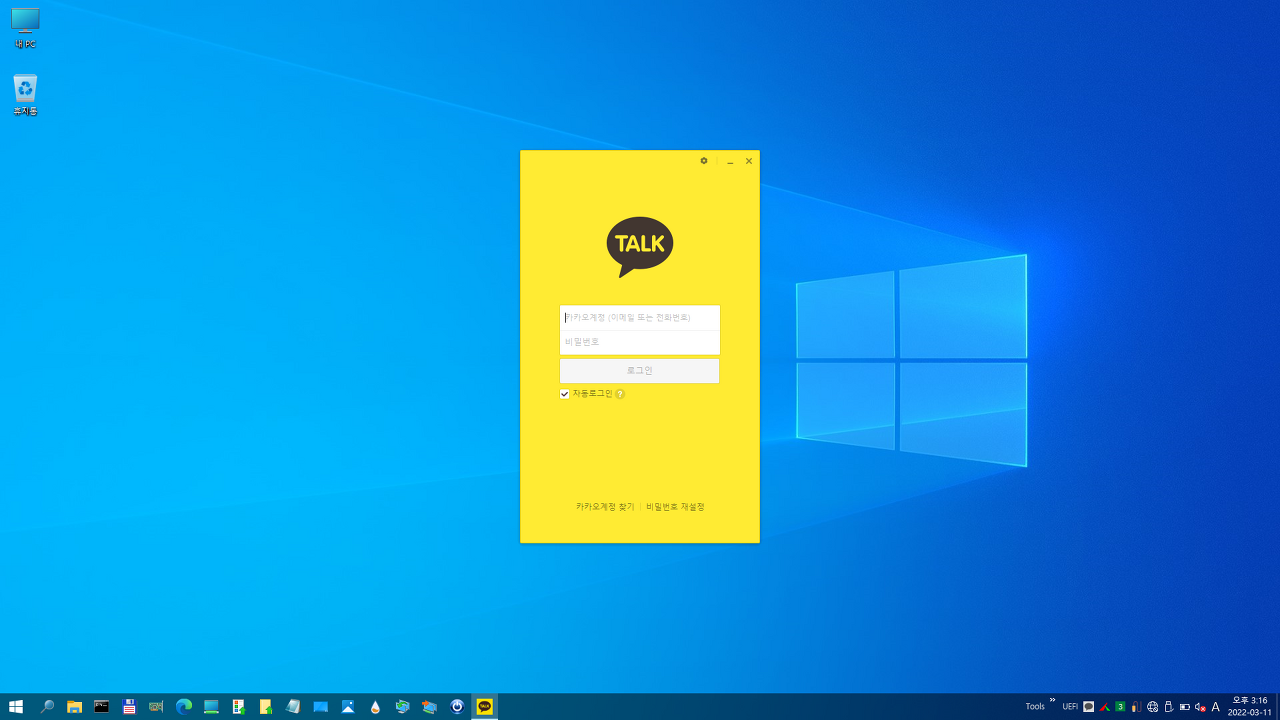Image resolution: width=1280 pixels, height=720 pixels.
Task: Click the 로그인 login button
Action: 640,371
